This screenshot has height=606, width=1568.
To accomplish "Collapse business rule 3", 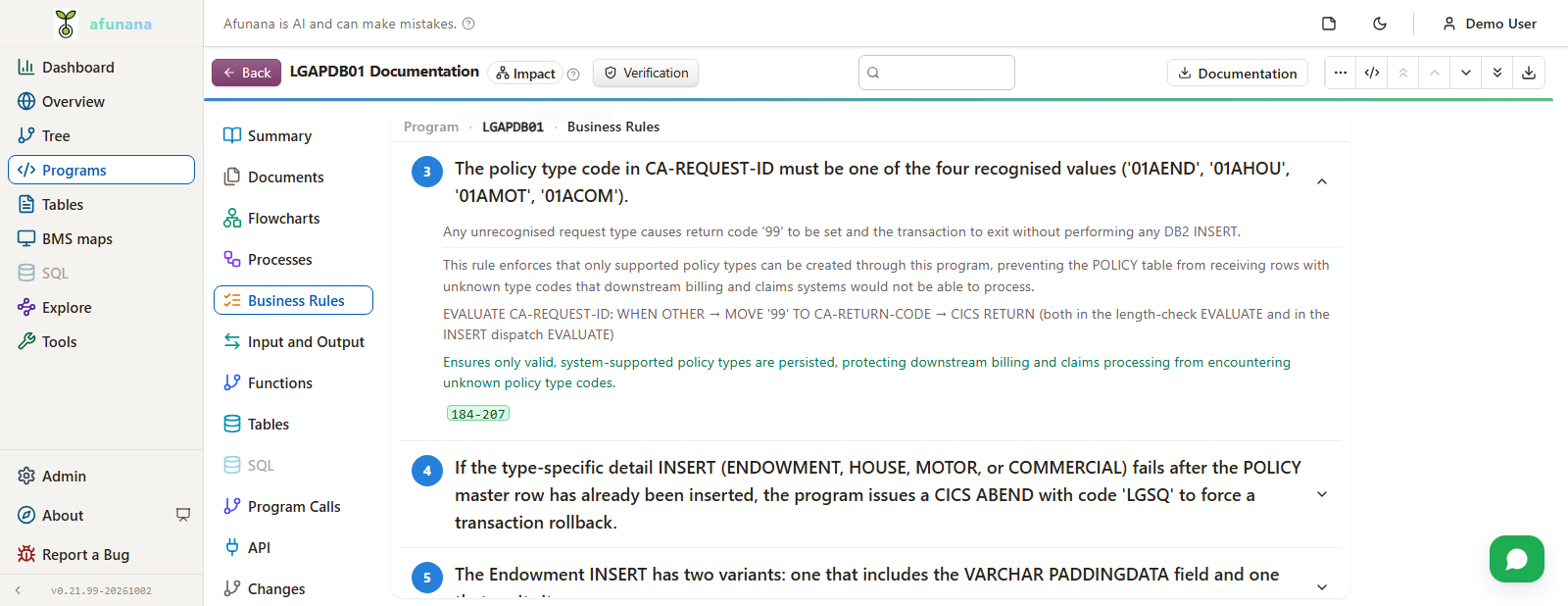I will click(1322, 181).
